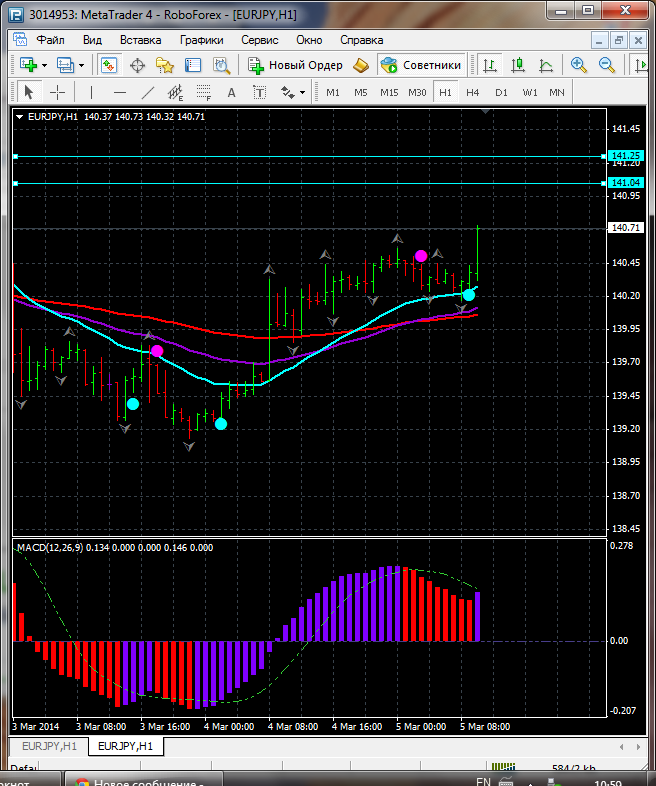Select the text tool A
The height and width of the screenshot is (786, 656).
[232, 92]
